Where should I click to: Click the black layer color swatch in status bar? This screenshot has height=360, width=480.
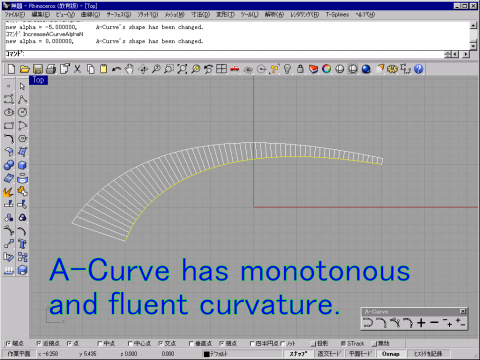coord(207,354)
